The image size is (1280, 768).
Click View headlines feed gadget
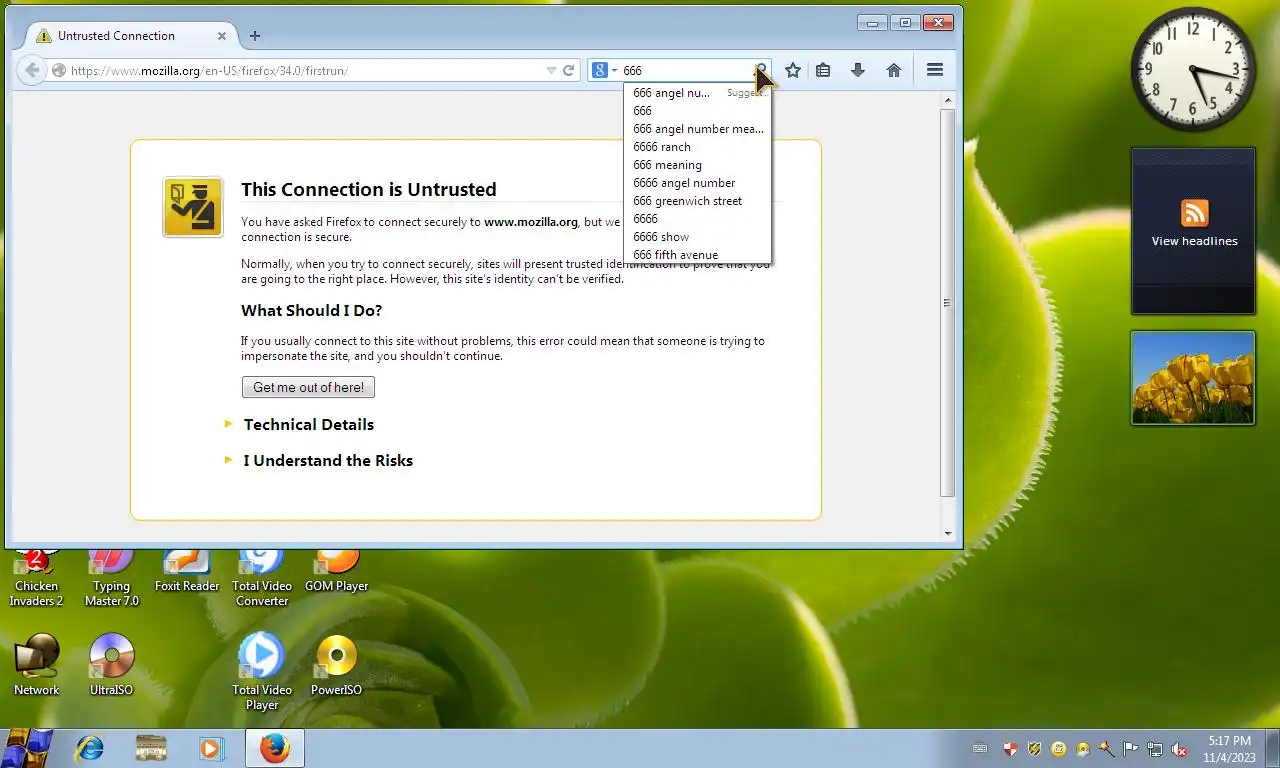pos(1194,230)
